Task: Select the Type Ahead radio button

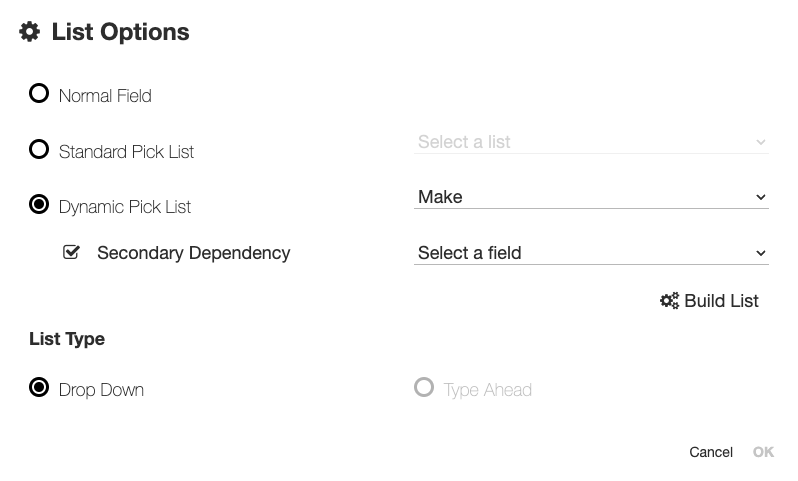Action: (424, 388)
